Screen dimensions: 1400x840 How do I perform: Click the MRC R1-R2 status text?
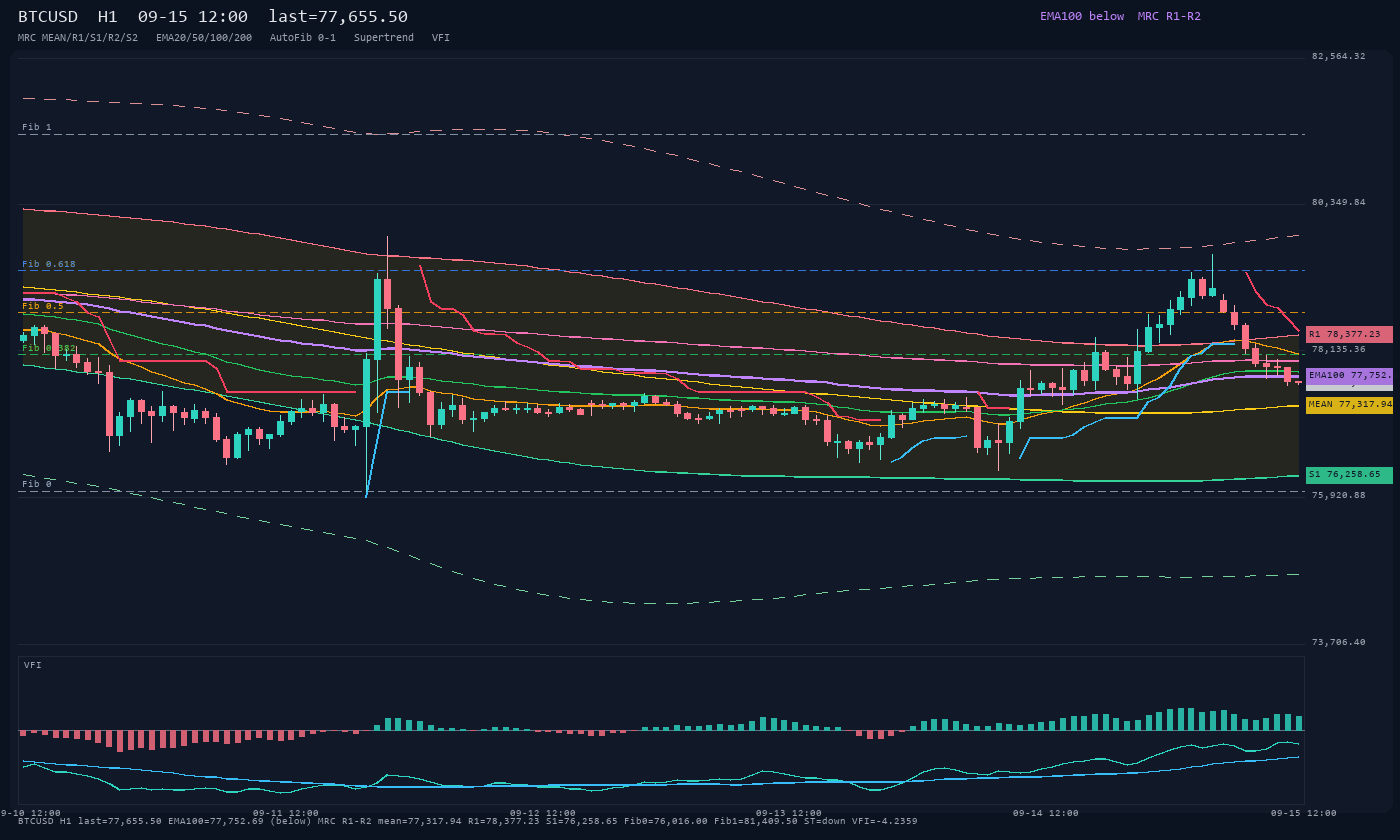(x=1169, y=16)
